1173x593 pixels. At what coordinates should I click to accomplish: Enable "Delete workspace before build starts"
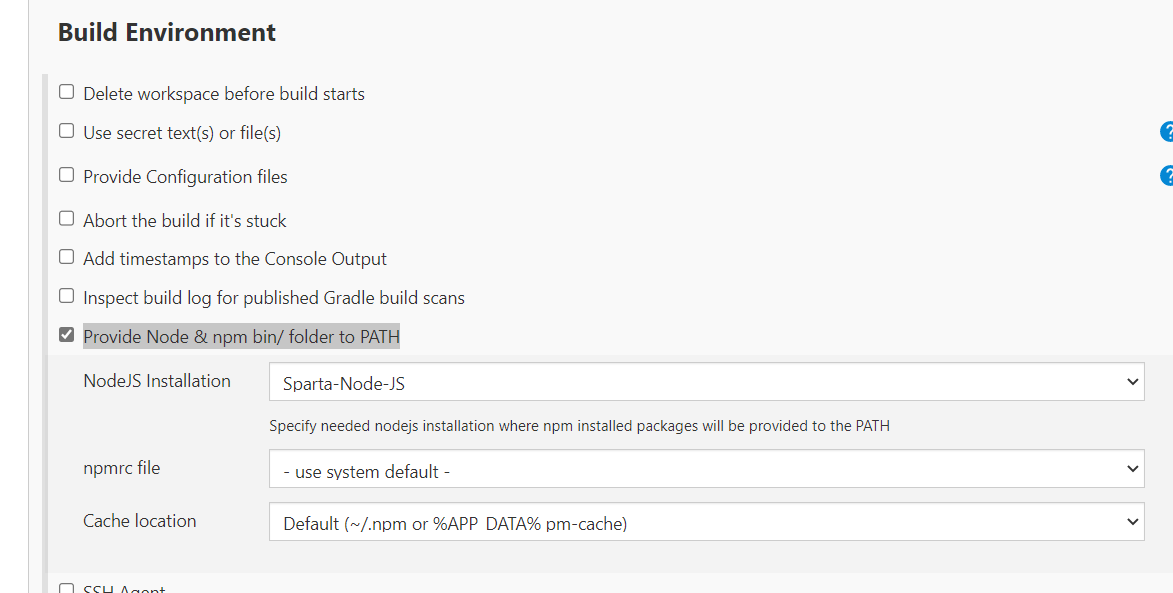point(66,90)
